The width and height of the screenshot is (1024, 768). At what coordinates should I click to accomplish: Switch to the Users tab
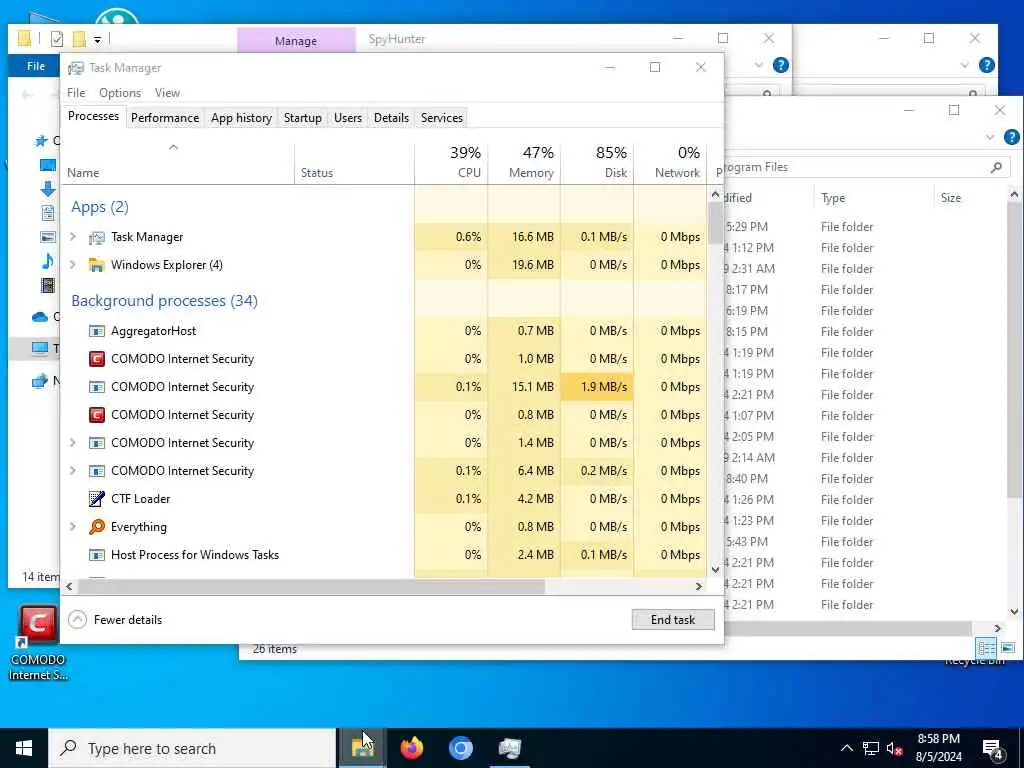point(347,118)
